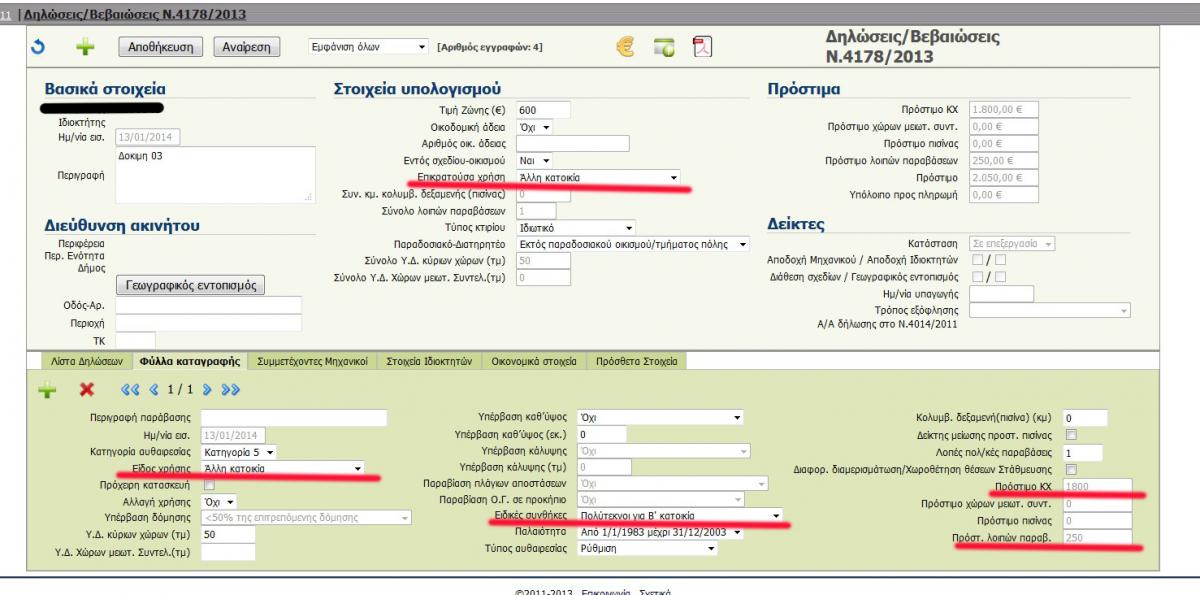Switch to the Οικονομικά στοιχεία tab

point(536,360)
